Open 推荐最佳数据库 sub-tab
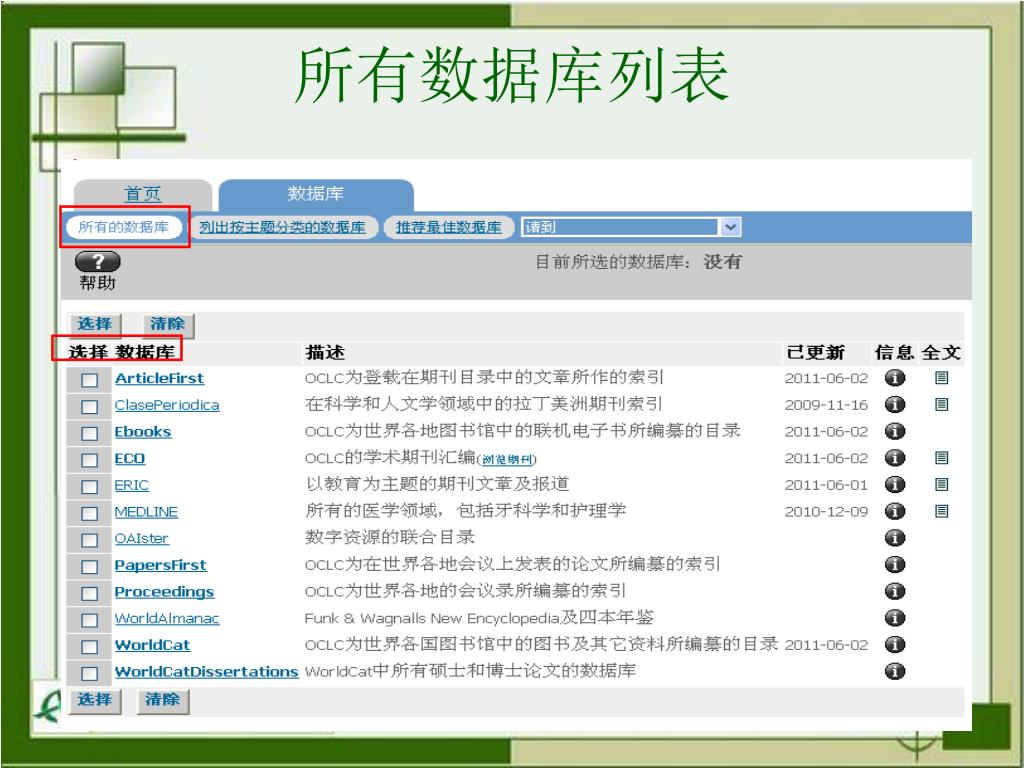Viewport: 1024px width, 768px height. point(449,227)
